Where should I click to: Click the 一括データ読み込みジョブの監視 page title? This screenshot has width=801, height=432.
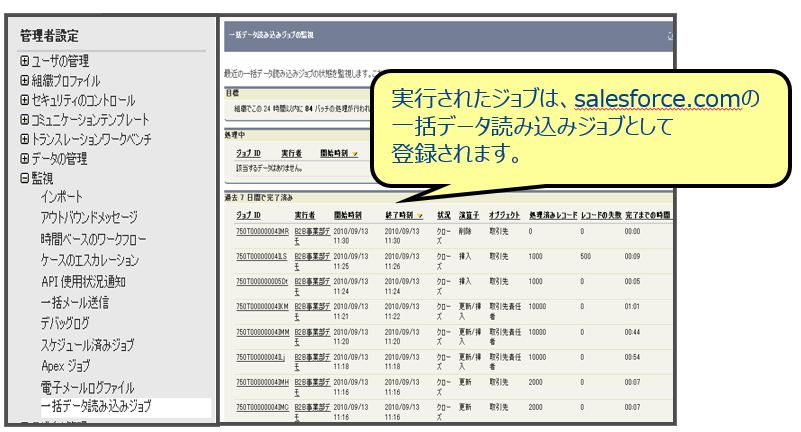click(x=271, y=35)
